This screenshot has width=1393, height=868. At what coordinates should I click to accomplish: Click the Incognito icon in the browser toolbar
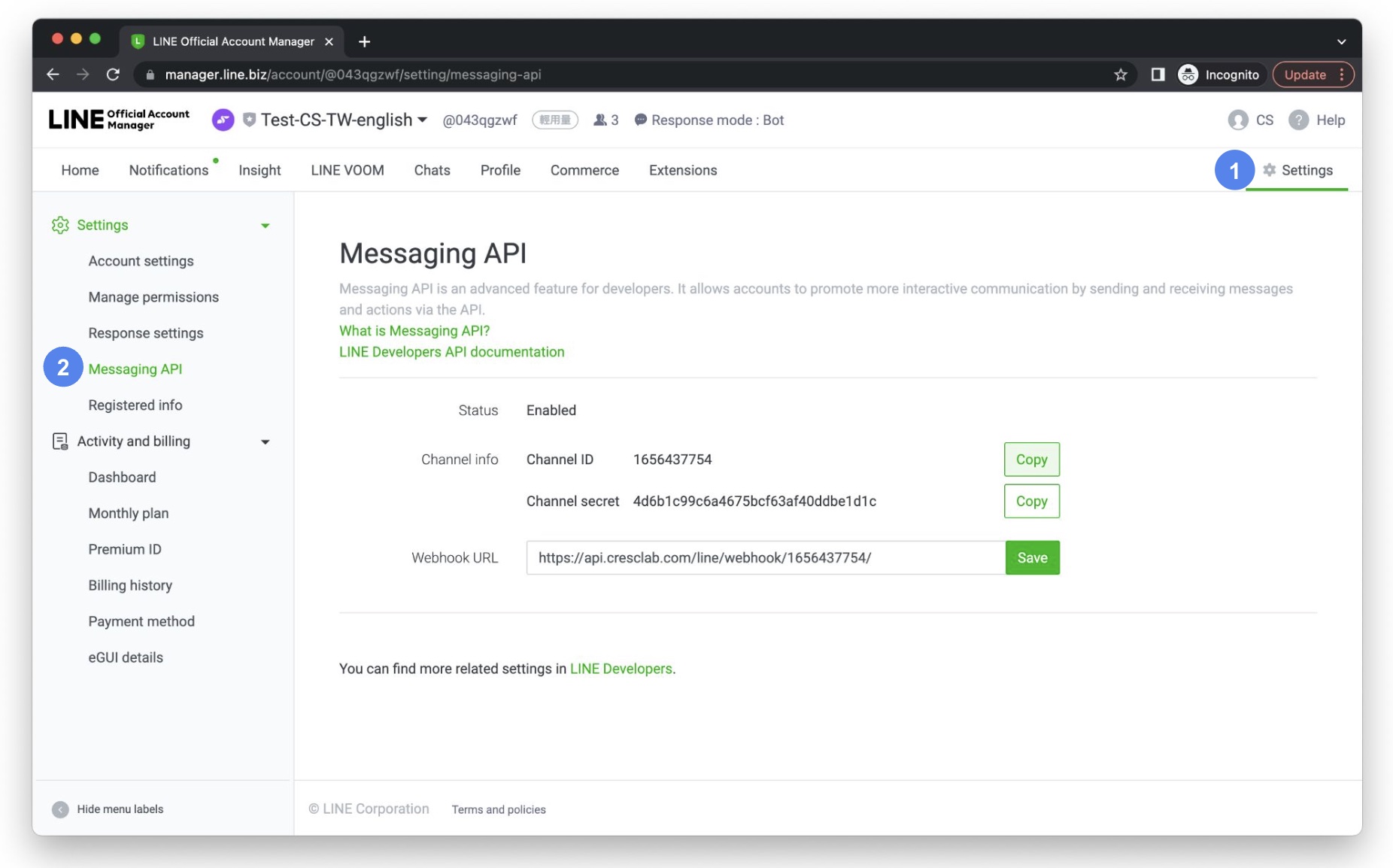tap(1187, 74)
